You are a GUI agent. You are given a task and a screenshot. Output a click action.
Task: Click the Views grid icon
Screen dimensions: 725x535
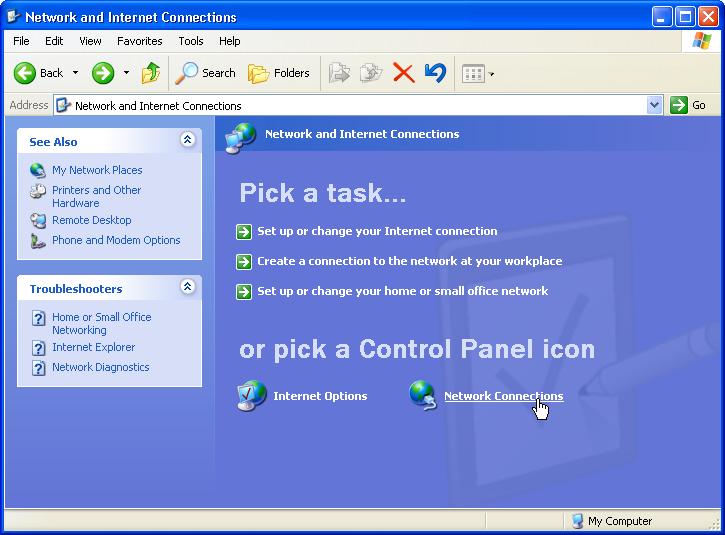click(x=473, y=74)
